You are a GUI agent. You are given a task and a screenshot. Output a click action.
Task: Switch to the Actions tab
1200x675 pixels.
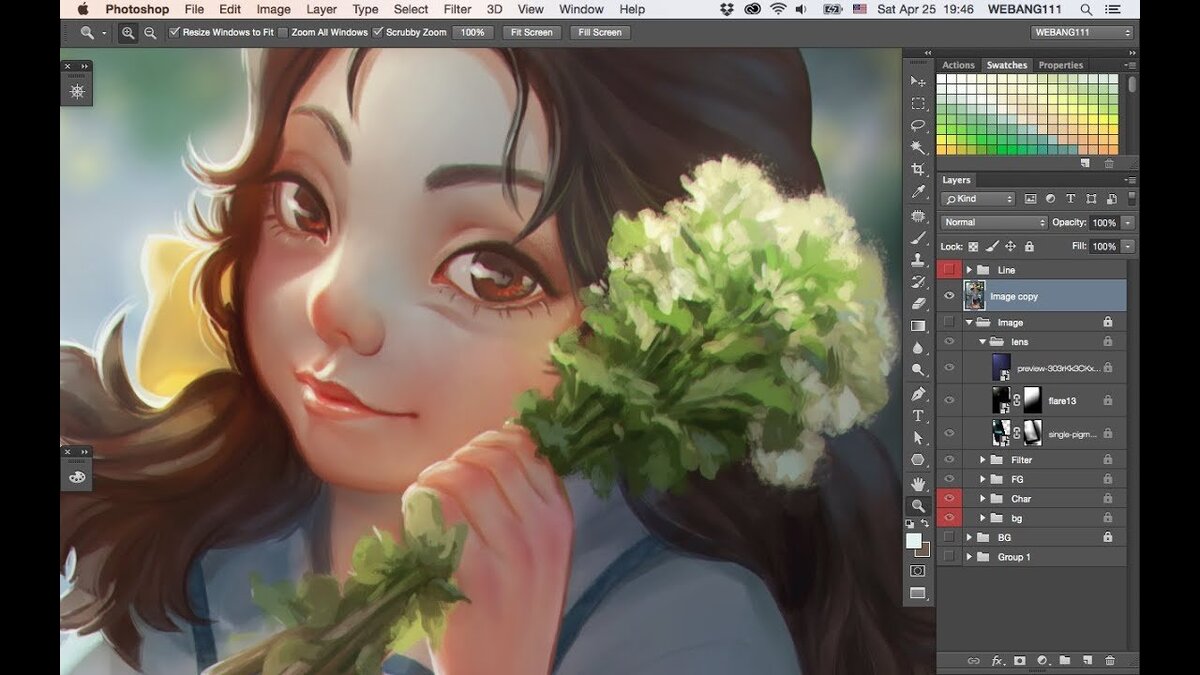958,65
